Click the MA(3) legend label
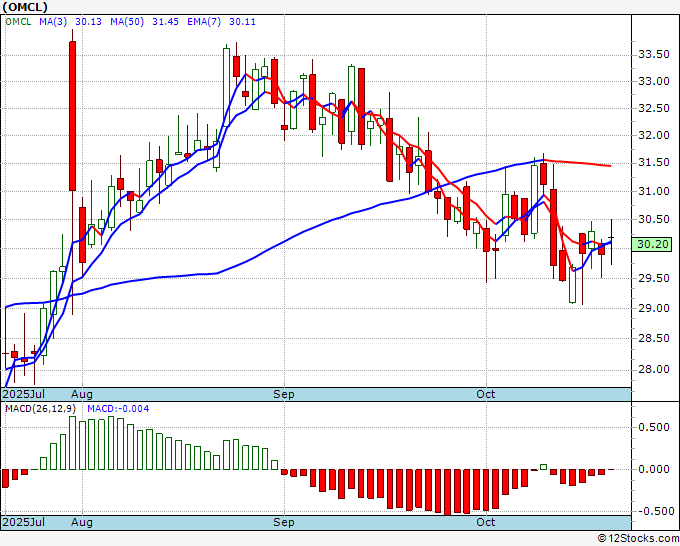The image size is (680, 546). point(53,22)
